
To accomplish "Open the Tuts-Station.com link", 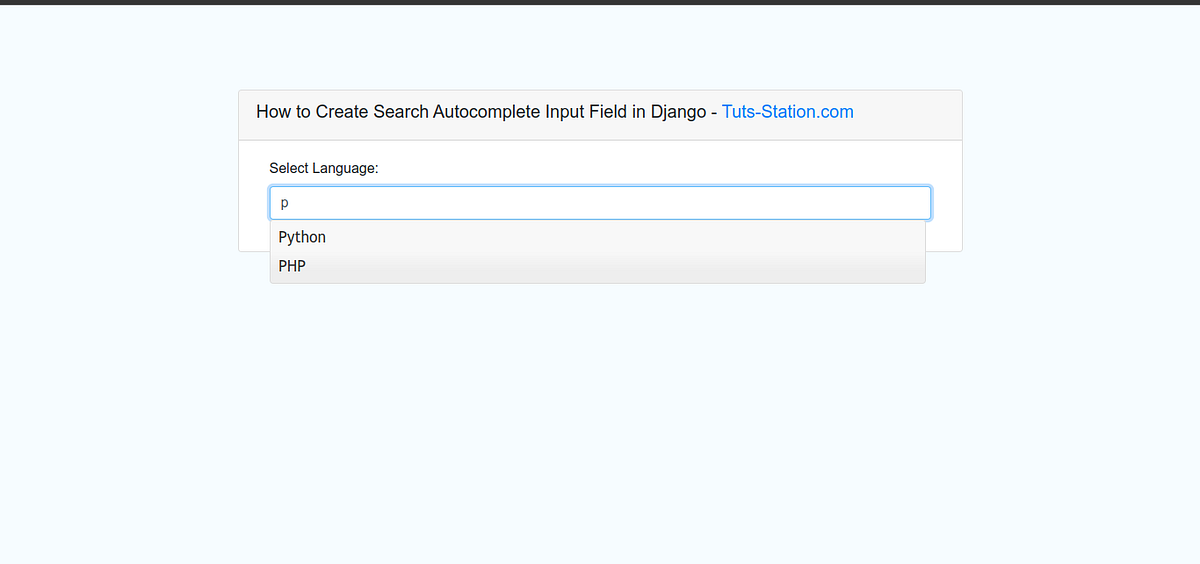I will pyautogui.click(x=787, y=112).
